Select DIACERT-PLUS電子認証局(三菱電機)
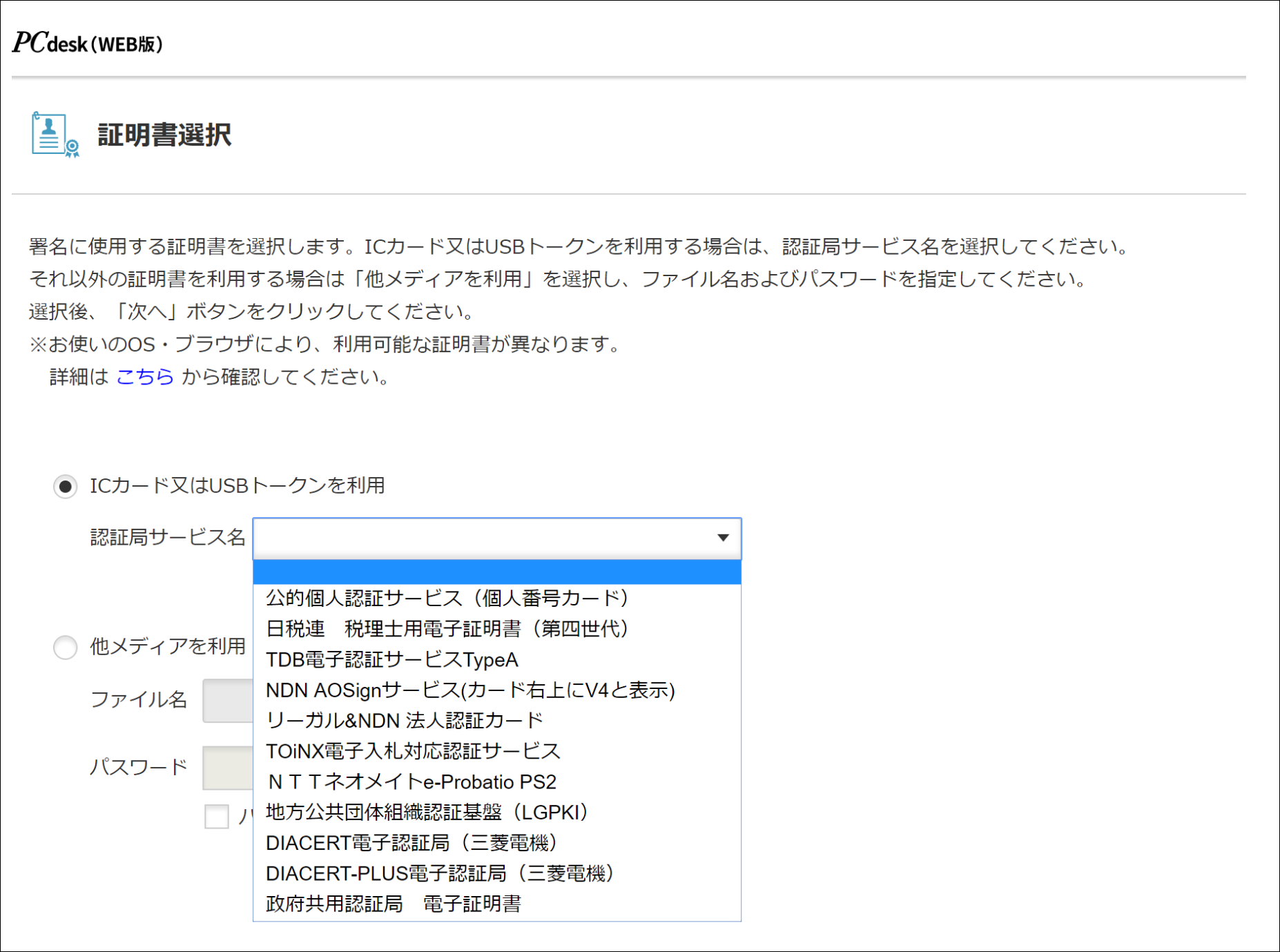This screenshot has width=1280, height=952. 497,874
